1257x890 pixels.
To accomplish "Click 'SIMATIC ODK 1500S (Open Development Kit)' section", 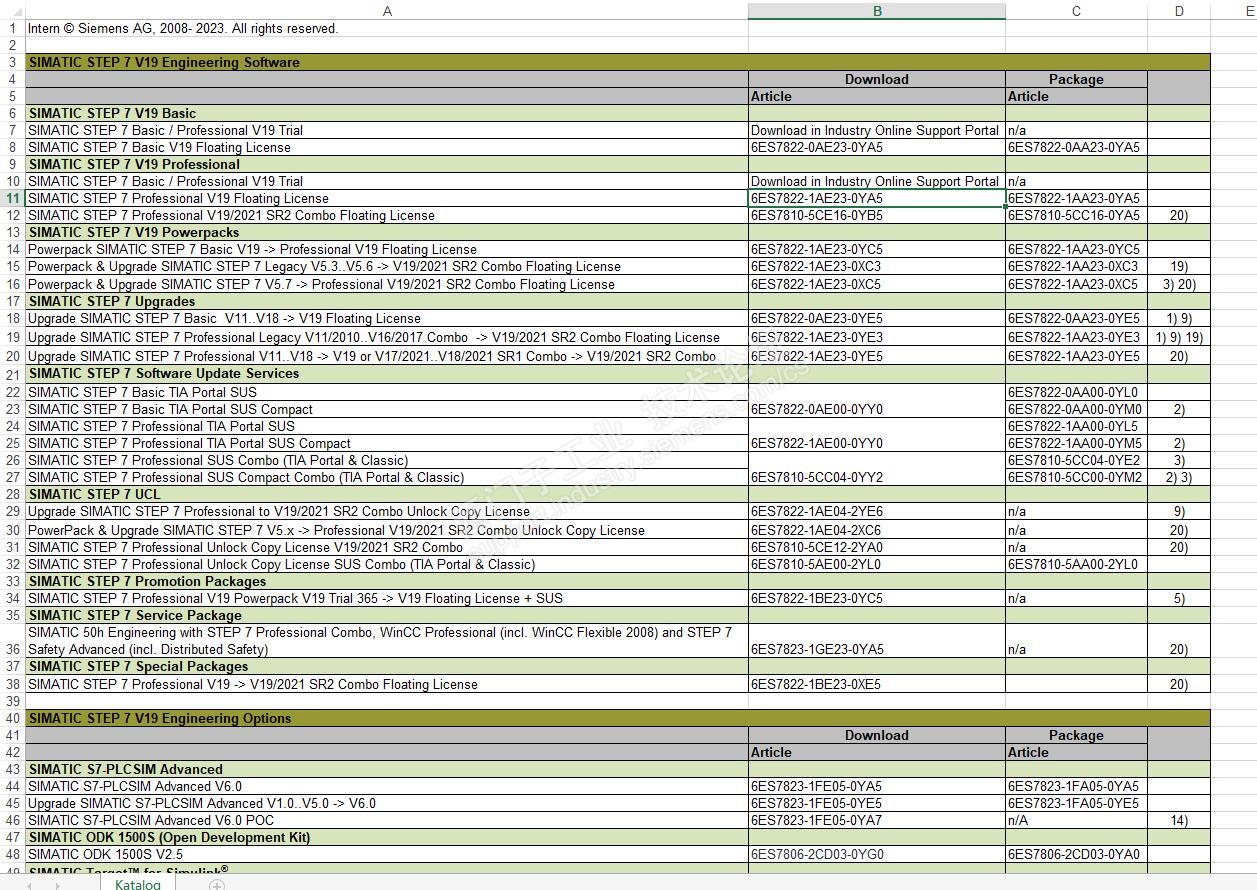I will pyautogui.click(x=387, y=837).
